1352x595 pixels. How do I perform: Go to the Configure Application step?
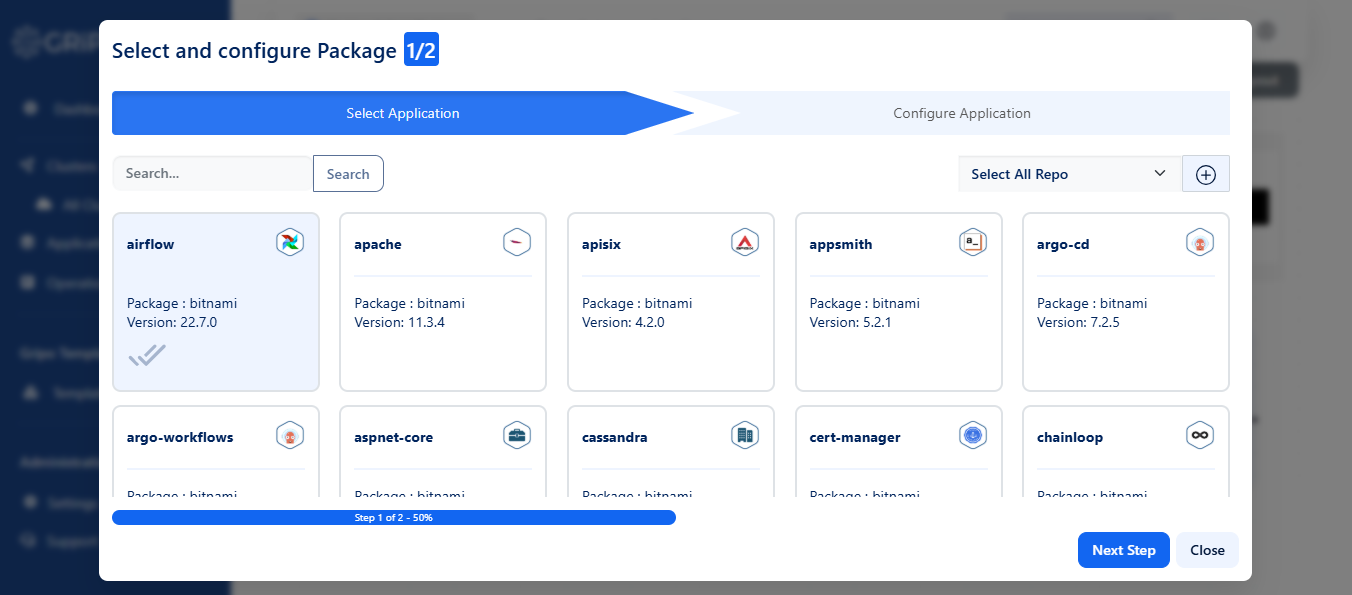[x=962, y=113]
